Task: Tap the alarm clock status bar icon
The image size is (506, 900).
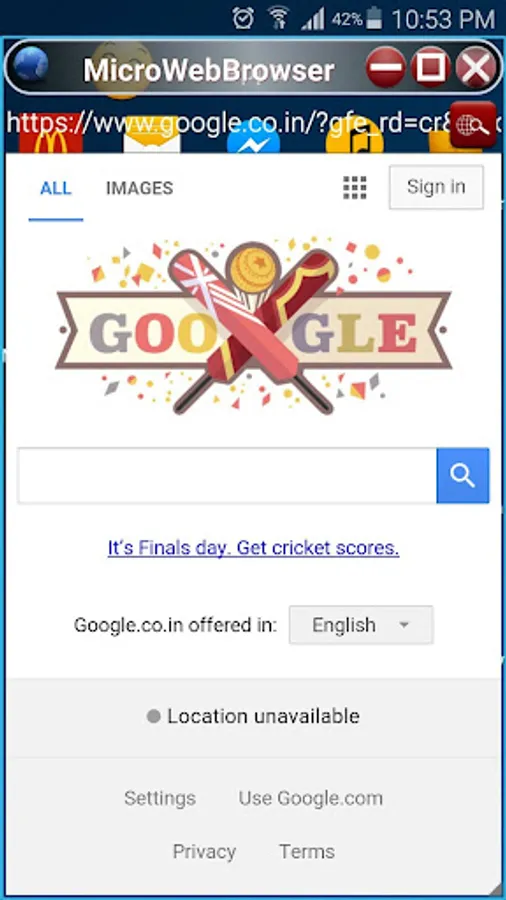Action: [x=243, y=18]
